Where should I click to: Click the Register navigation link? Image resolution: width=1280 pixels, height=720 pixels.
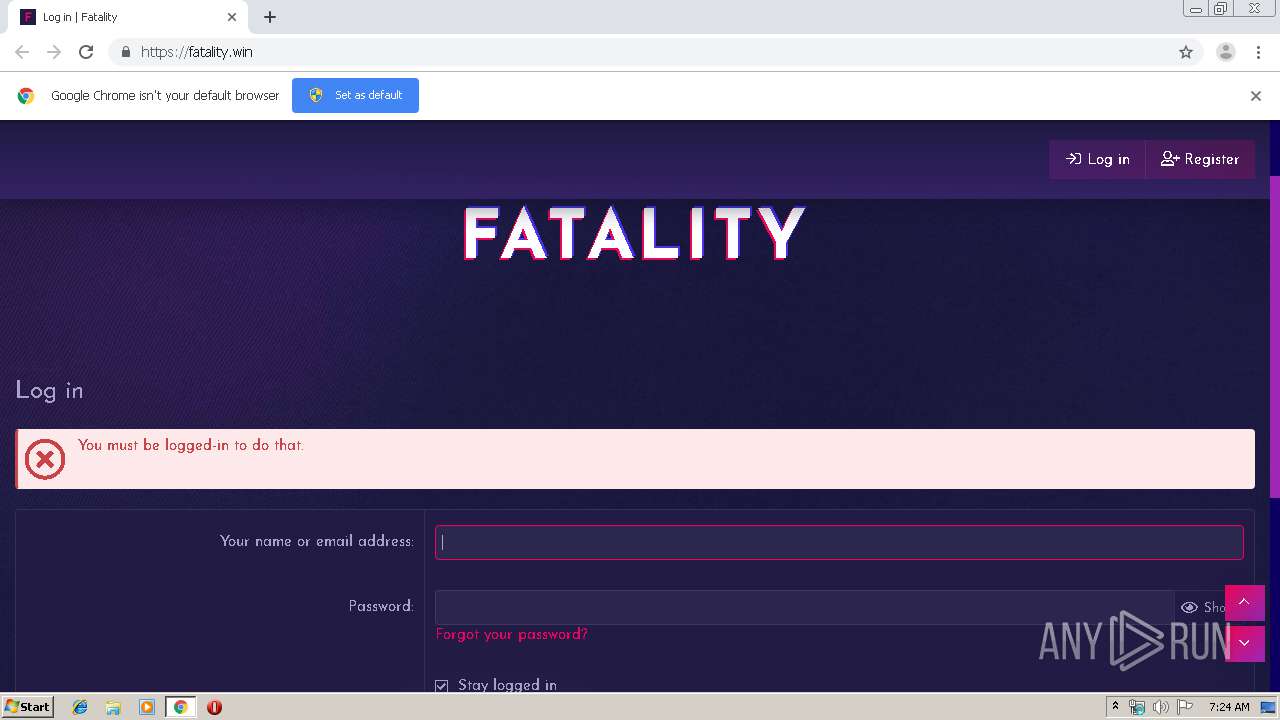click(1200, 159)
